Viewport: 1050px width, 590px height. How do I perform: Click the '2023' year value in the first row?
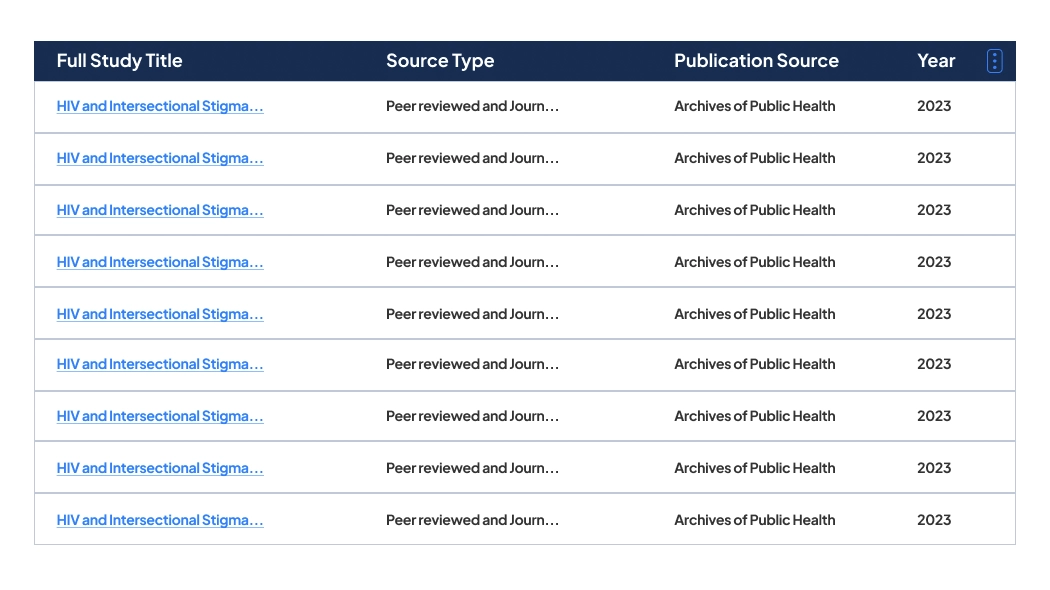[x=933, y=106]
